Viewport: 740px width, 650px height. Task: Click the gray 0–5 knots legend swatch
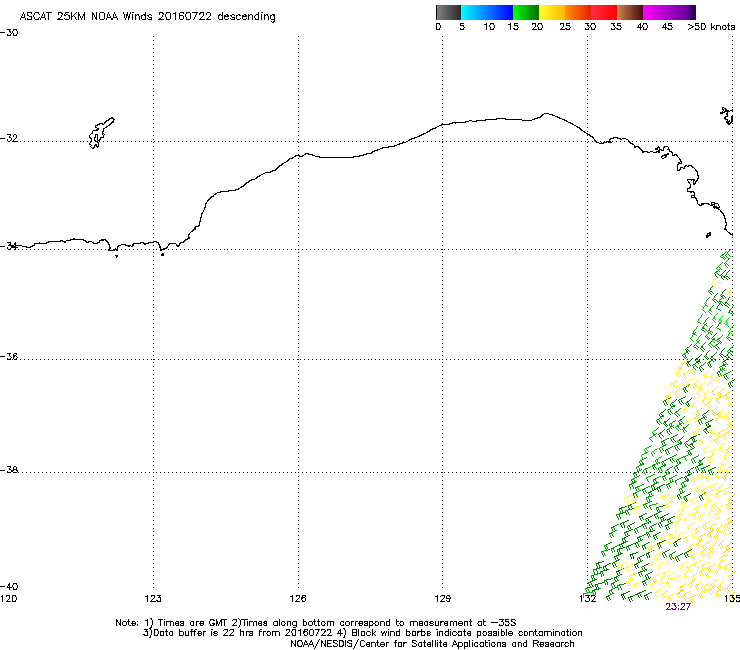tap(448, 12)
